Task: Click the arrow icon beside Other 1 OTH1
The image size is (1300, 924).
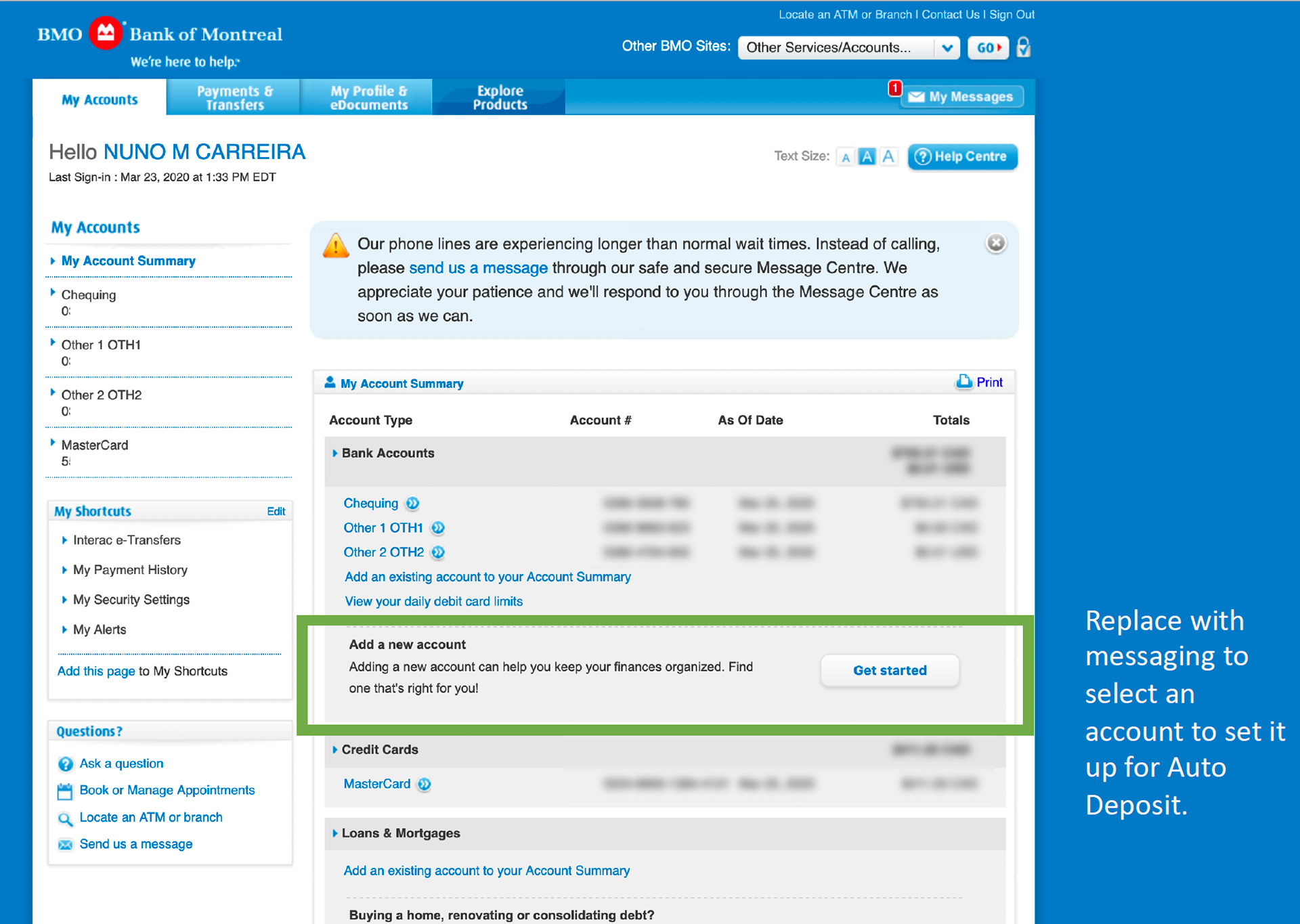Action: point(438,528)
